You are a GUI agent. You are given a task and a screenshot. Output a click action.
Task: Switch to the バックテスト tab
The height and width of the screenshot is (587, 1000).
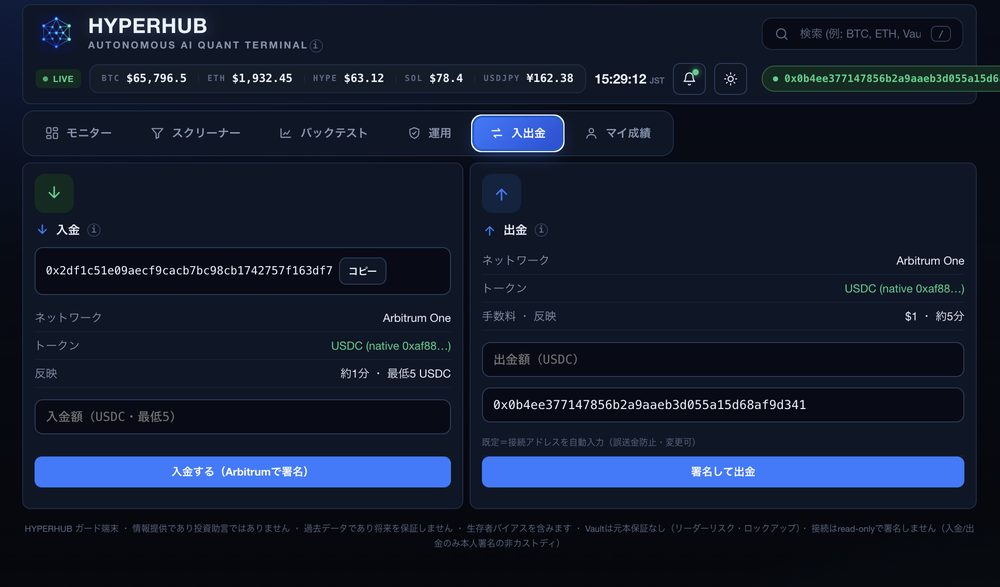click(323, 133)
